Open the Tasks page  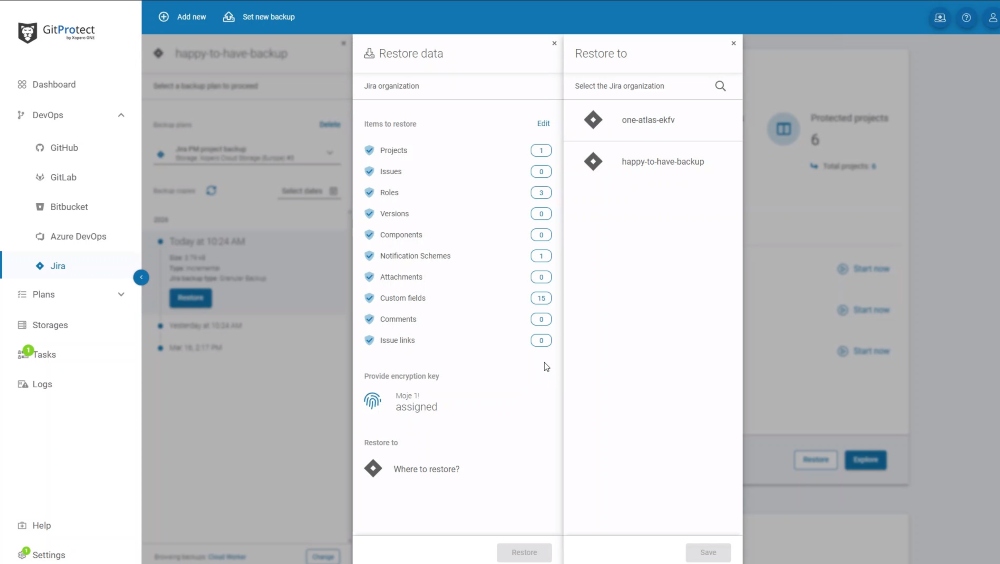click(44, 354)
